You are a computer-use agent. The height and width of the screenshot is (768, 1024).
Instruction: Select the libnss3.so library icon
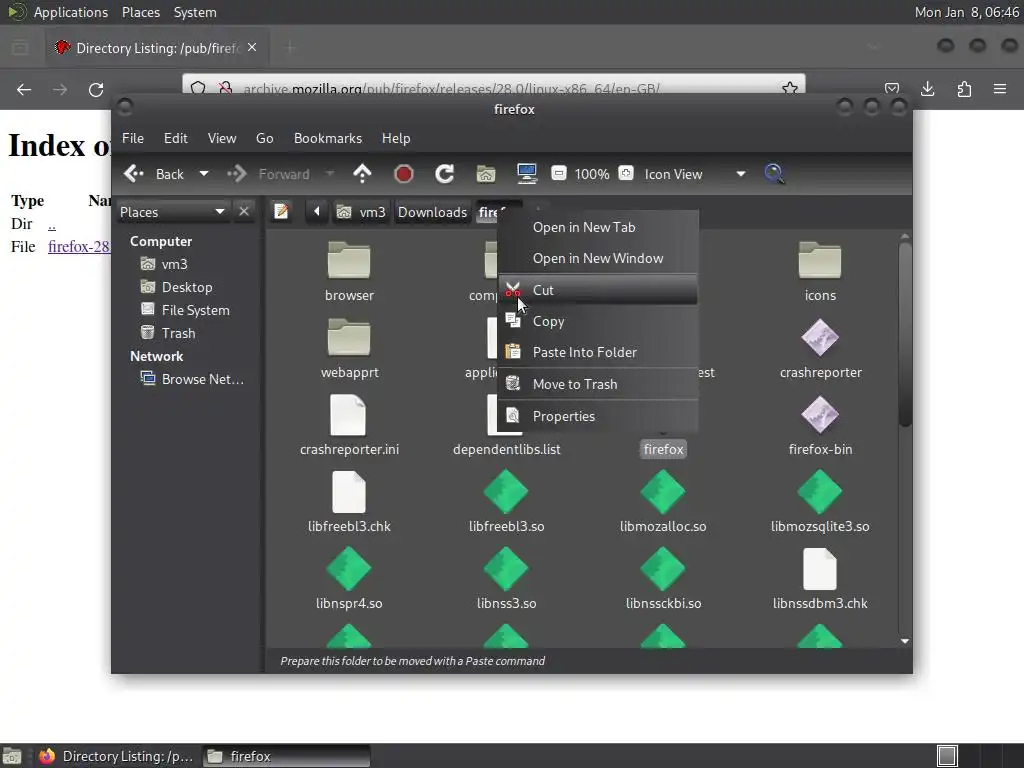[x=506, y=569]
